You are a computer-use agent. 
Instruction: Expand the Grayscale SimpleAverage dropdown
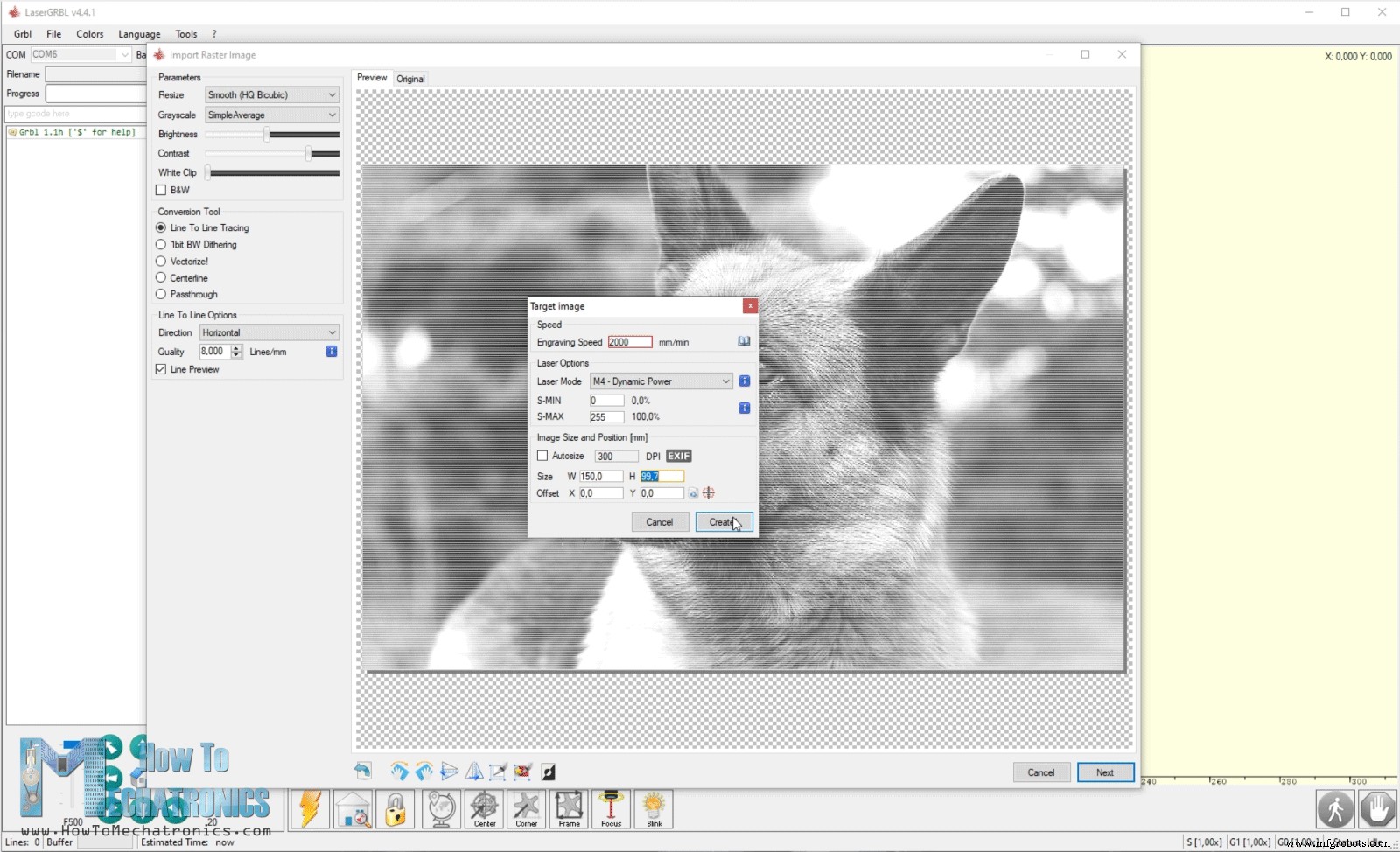click(x=271, y=115)
